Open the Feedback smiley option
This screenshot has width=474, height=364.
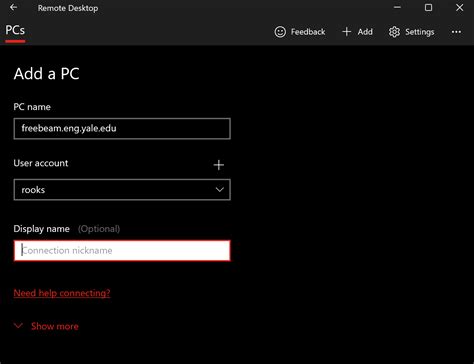click(x=299, y=32)
